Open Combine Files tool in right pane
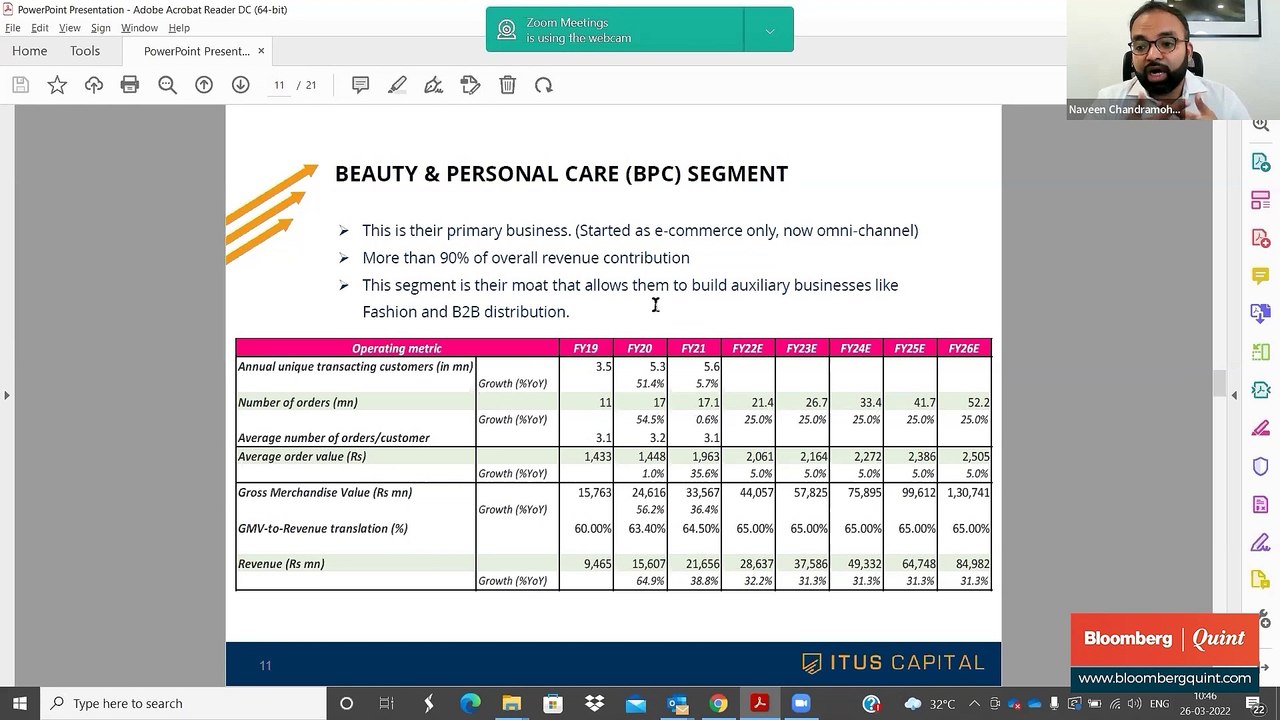Viewport: 1280px width, 720px height. pyautogui.click(x=1260, y=314)
